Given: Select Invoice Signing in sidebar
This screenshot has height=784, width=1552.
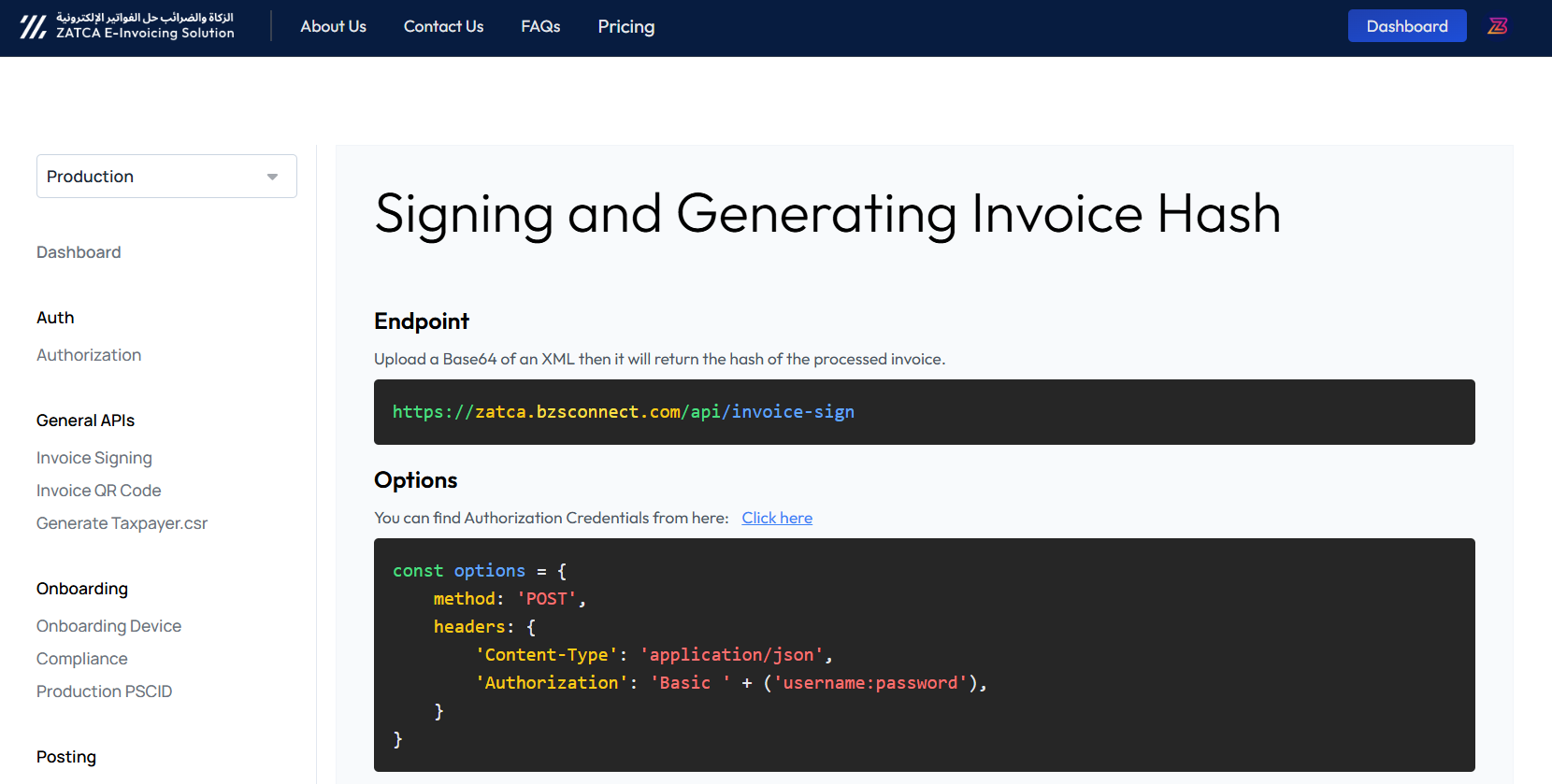Looking at the screenshot, I should point(93,458).
